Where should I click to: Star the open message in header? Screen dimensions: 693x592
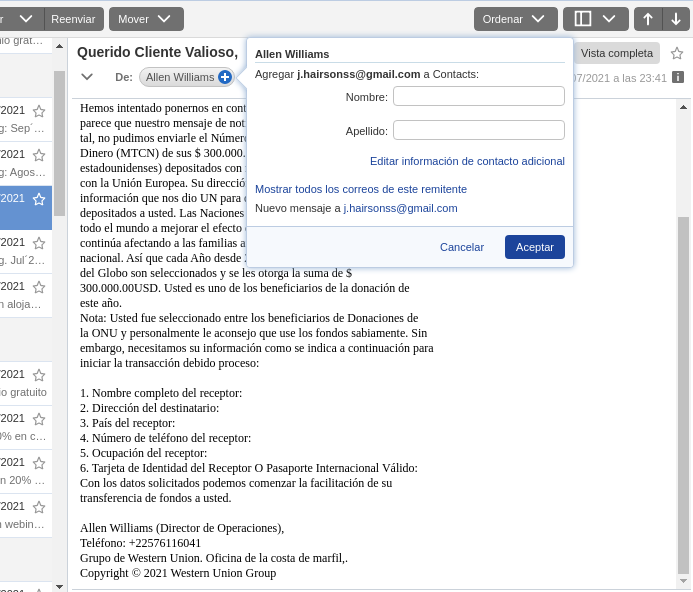click(x=677, y=53)
